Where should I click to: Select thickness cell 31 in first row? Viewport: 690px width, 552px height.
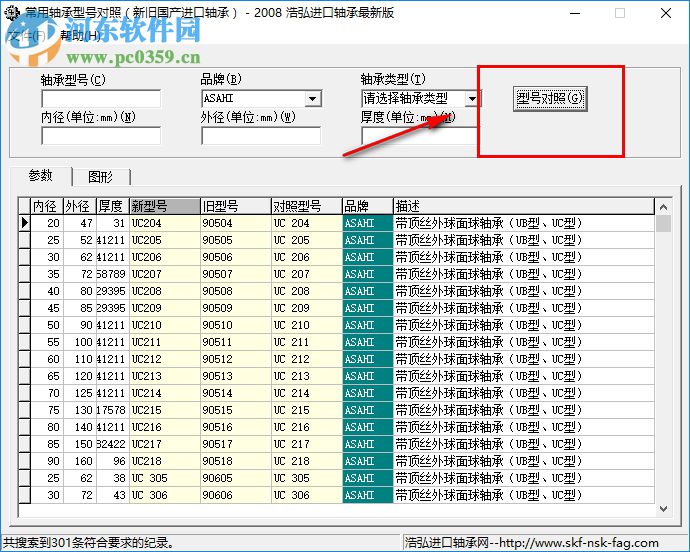pos(113,223)
